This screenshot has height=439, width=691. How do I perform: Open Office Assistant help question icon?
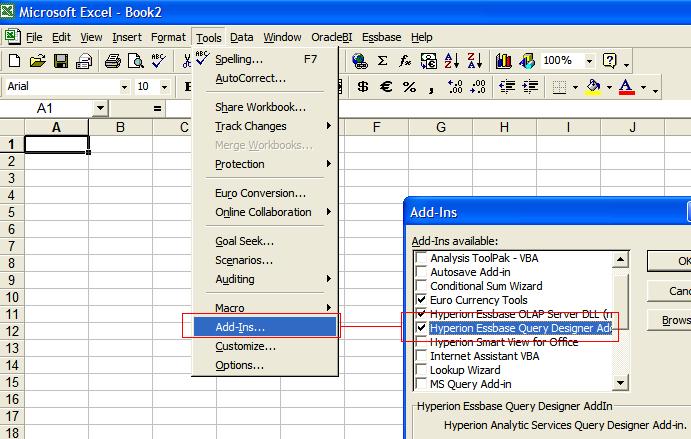[x=609, y=60]
